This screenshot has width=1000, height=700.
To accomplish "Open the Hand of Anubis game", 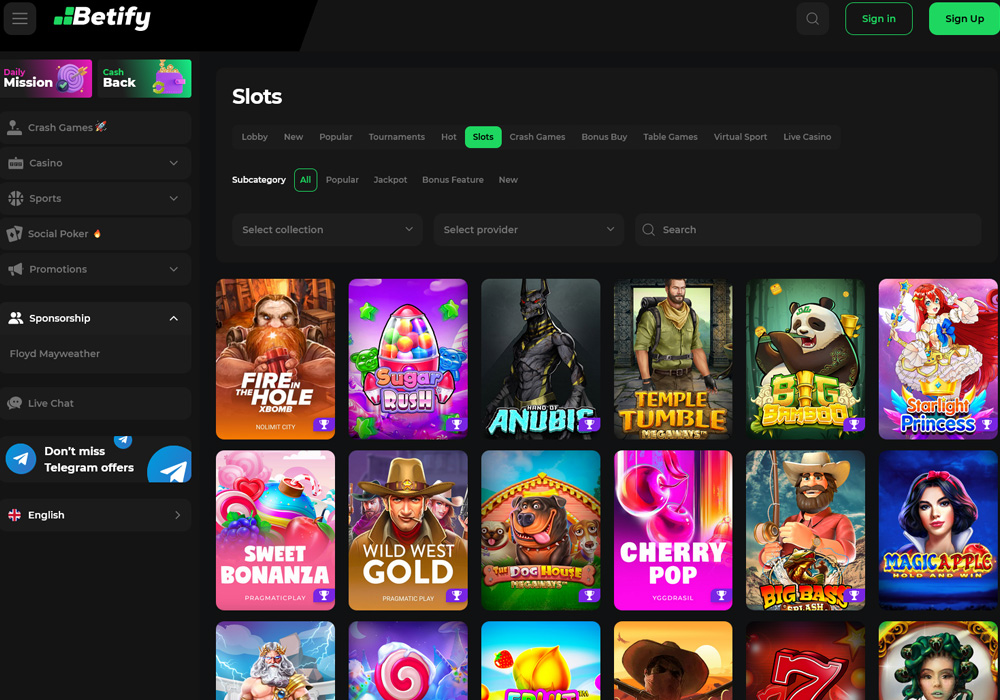I will point(541,359).
